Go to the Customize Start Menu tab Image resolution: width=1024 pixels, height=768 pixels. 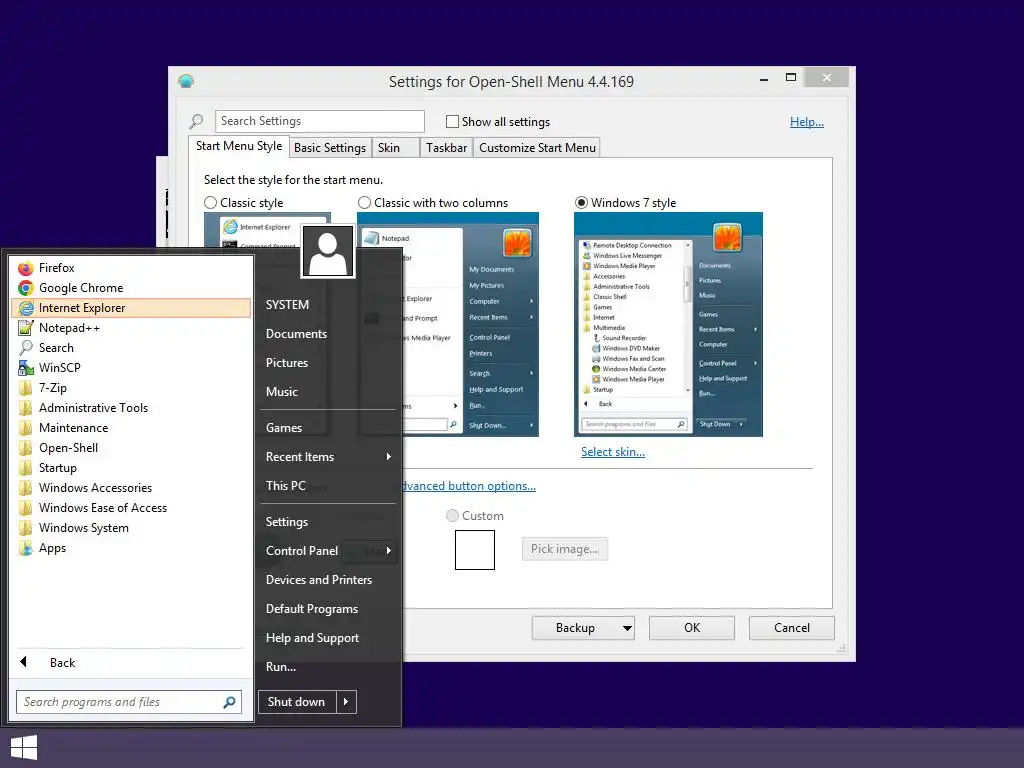[x=537, y=148]
